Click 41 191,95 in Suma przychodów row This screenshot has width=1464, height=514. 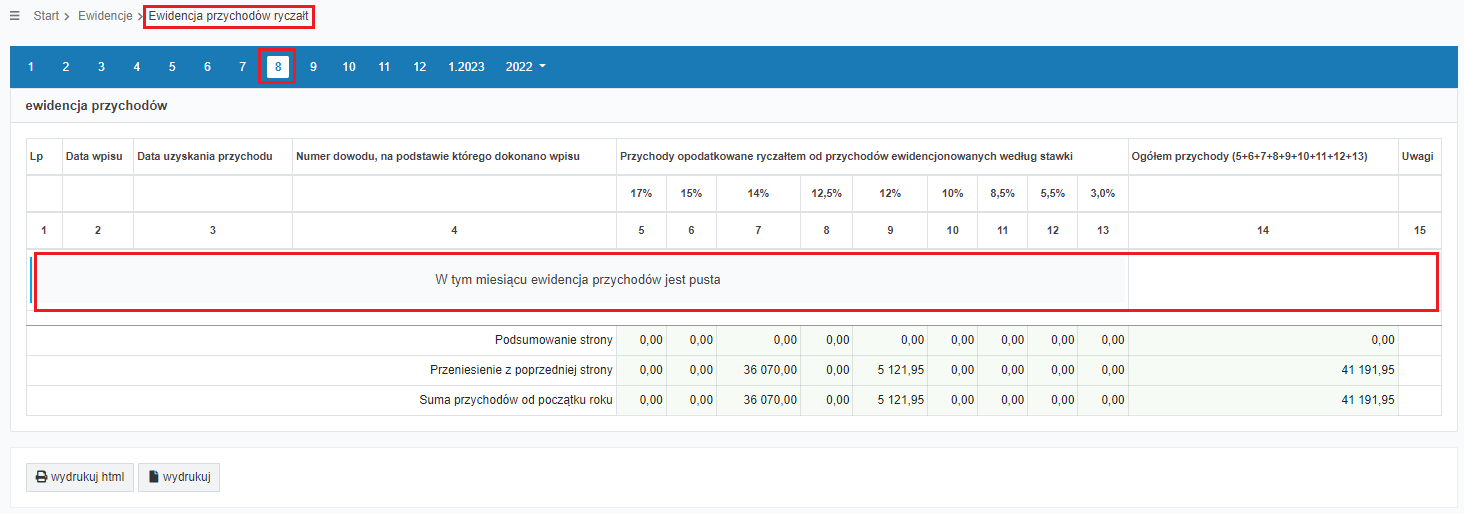click(1368, 400)
